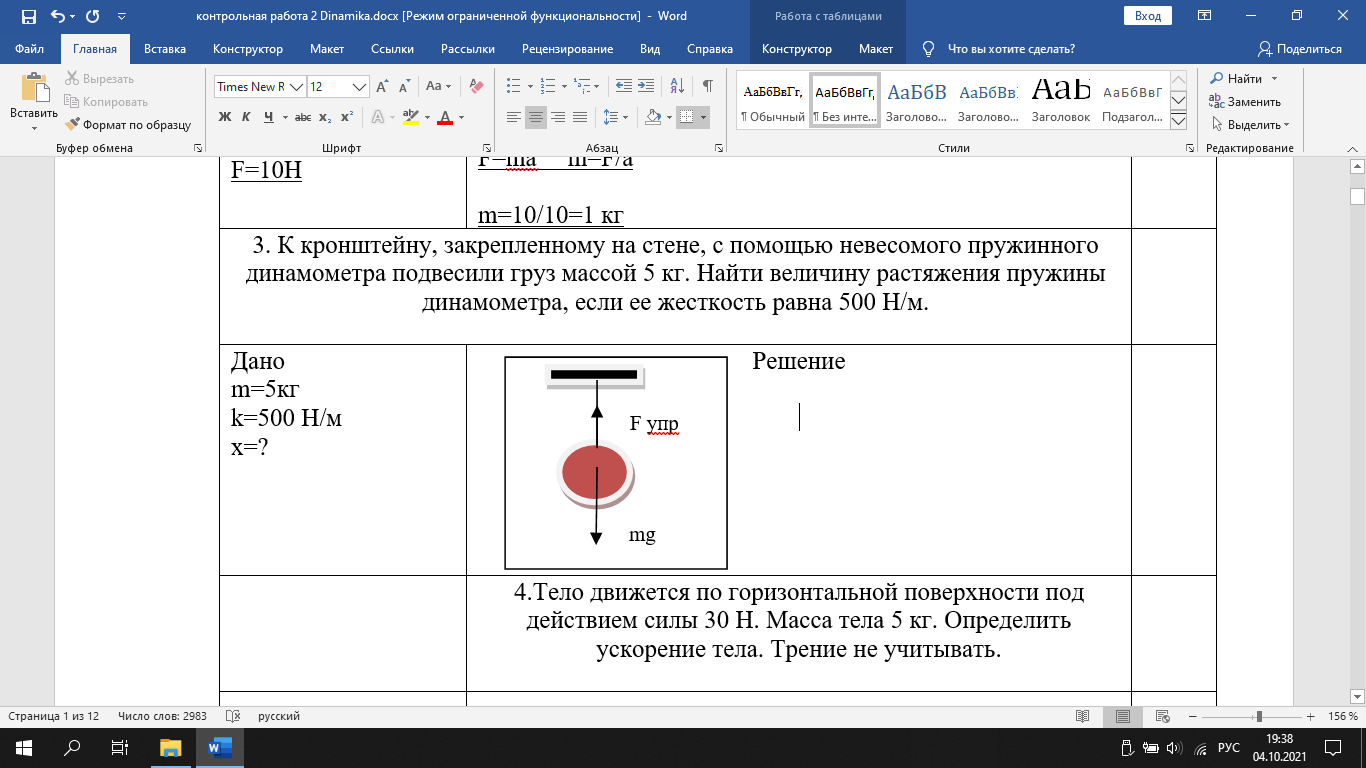Click the Sort (А-Я) icon

(677, 87)
